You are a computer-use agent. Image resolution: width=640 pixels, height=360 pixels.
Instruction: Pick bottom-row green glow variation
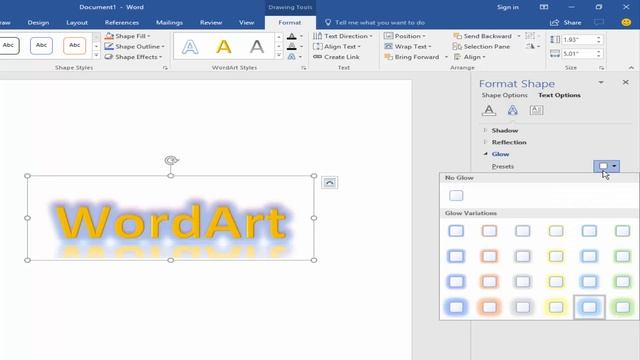tap(622, 307)
